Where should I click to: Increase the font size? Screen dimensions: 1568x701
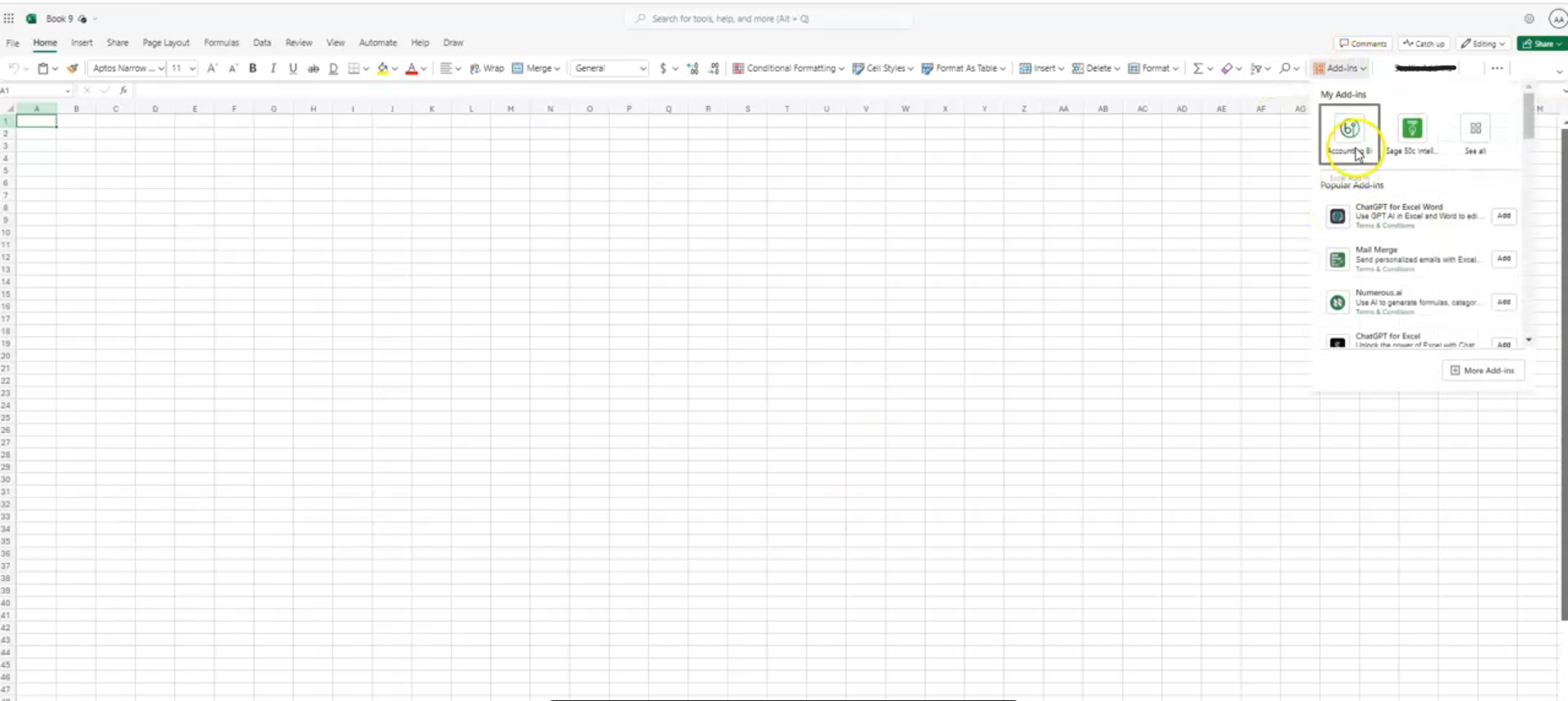click(212, 69)
